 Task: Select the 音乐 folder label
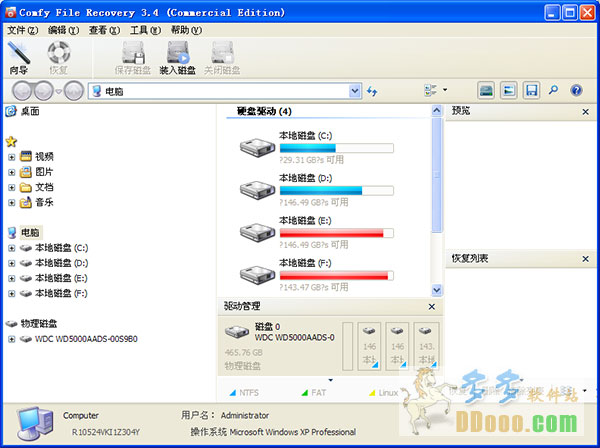point(44,203)
